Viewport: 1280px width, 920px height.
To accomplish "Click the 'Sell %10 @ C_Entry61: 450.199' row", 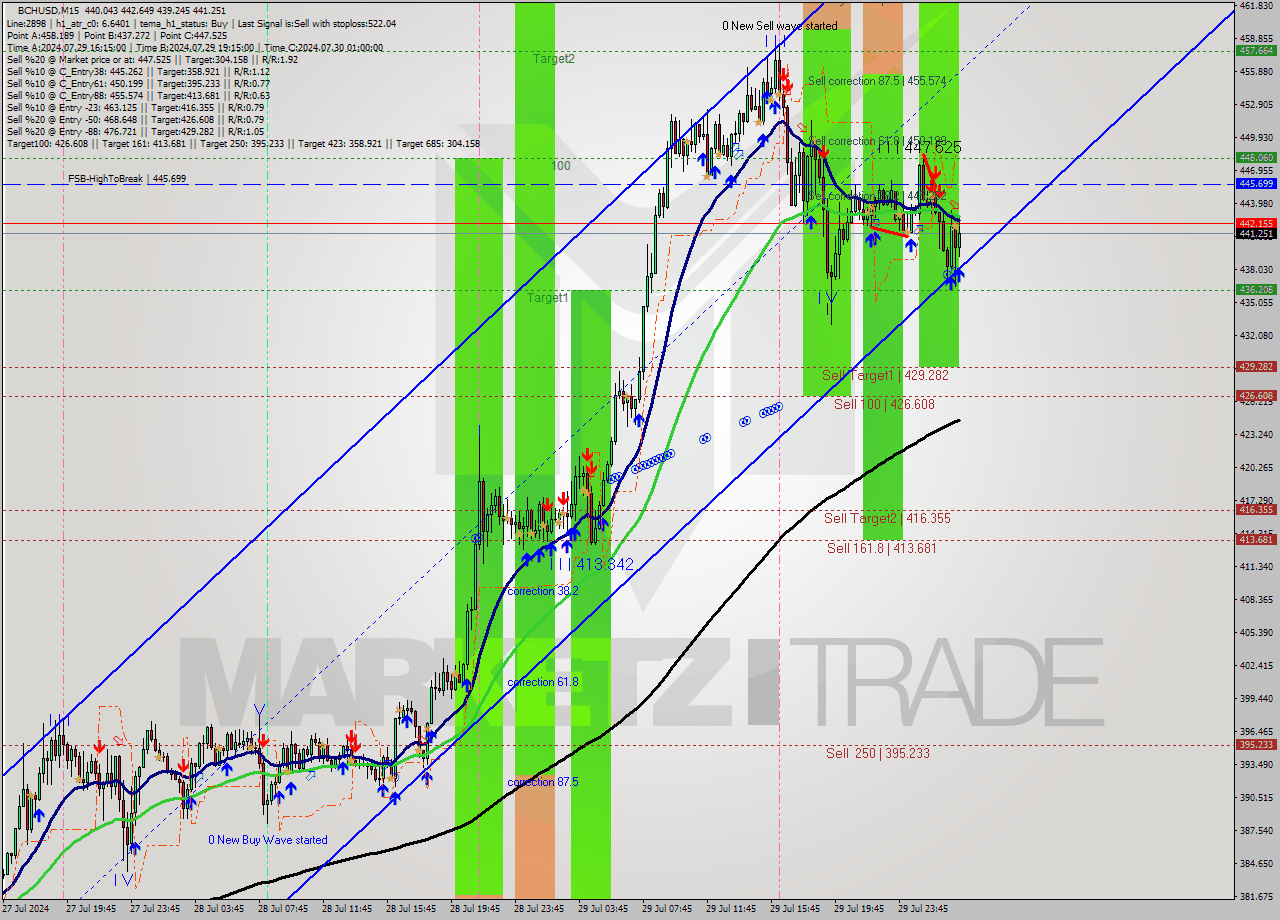I will click(x=138, y=83).
